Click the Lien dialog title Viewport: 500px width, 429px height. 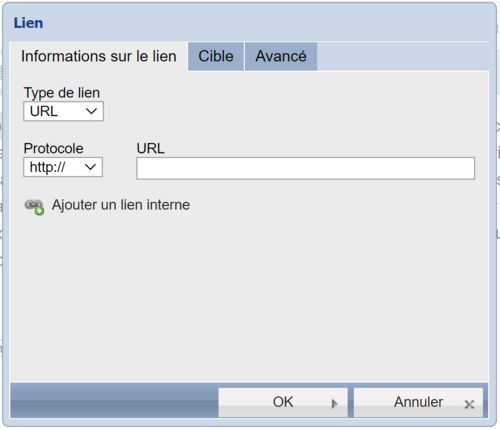[x=28, y=23]
